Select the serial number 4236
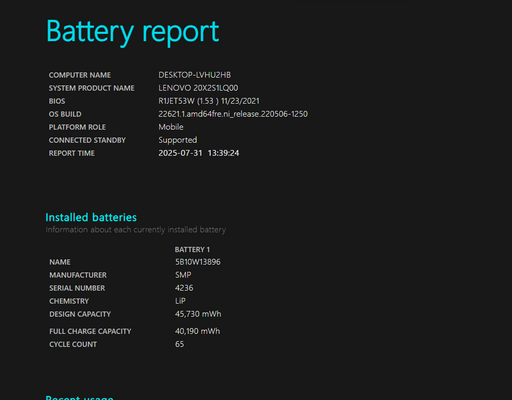 click(x=184, y=288)
